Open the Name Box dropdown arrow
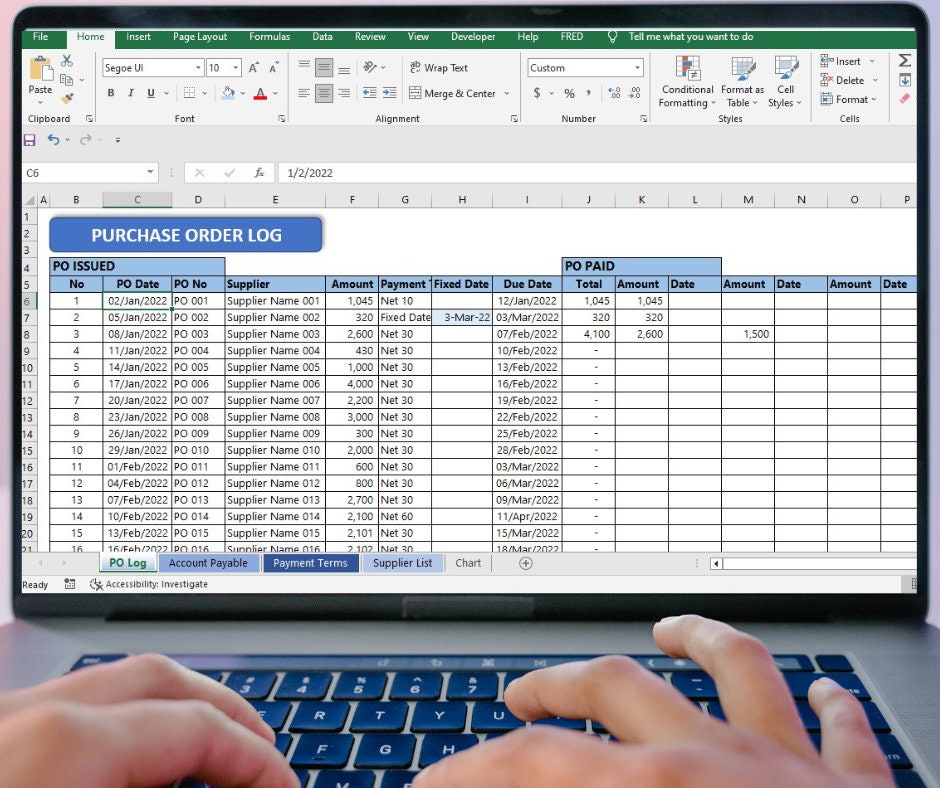 (150, 173)
